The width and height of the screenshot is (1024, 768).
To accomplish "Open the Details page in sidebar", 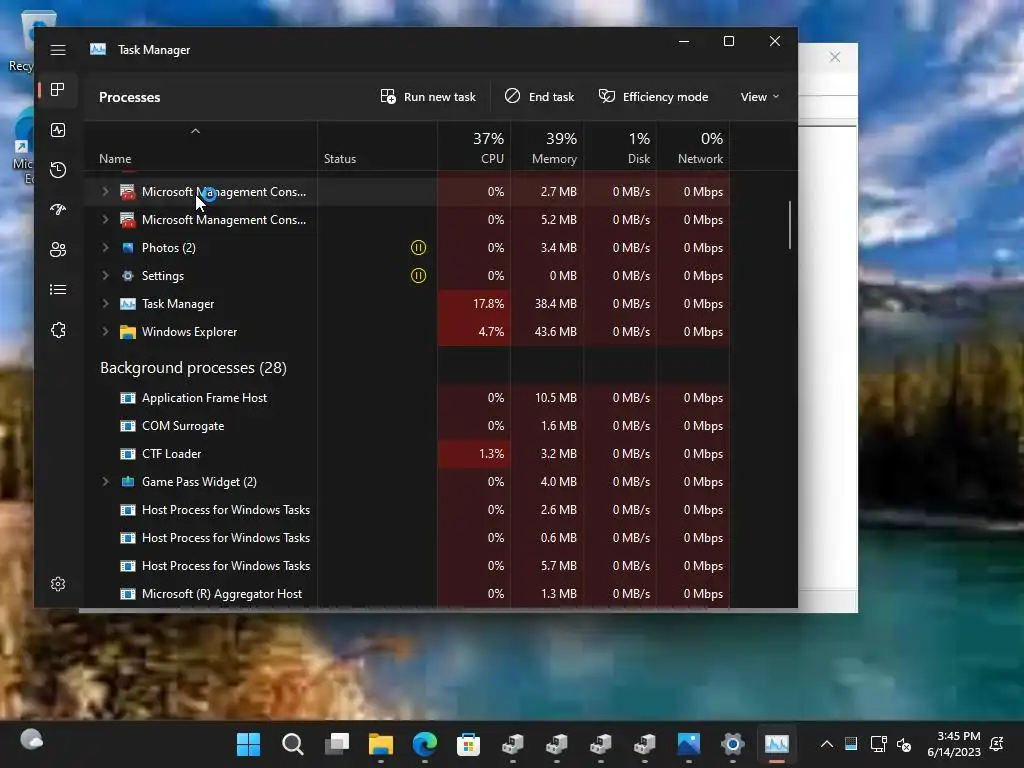I will 58,289.
